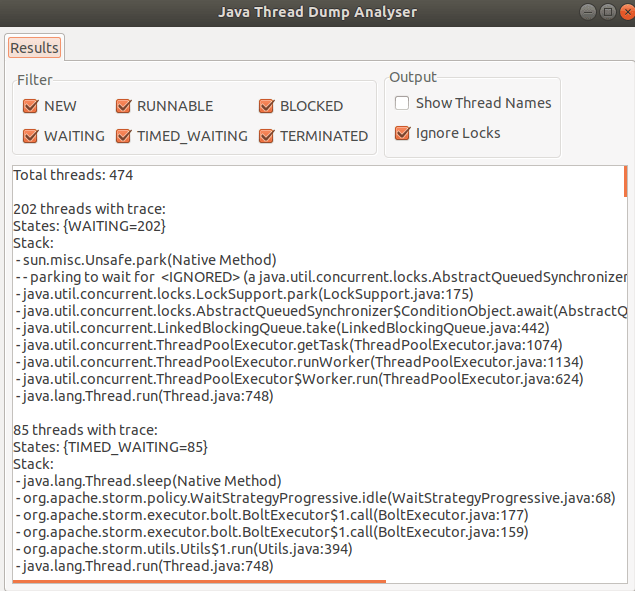The width and height of the screenshot is (635, 591).
Task: Maximize the analyser window
Action: click(604, 11)
